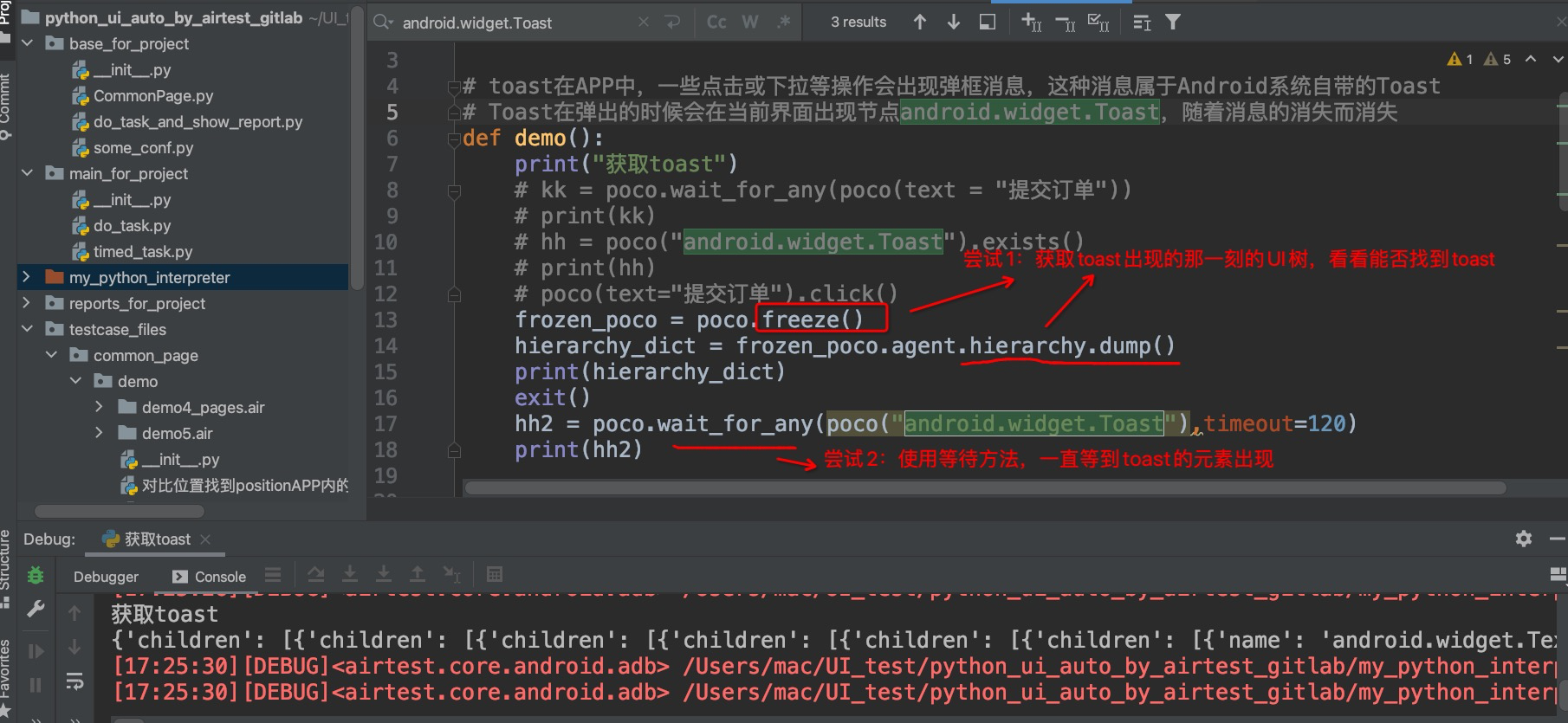Expand the reports_for_project folder
This screenshot has height=723, width=1568.
click(x=27, y=303)
